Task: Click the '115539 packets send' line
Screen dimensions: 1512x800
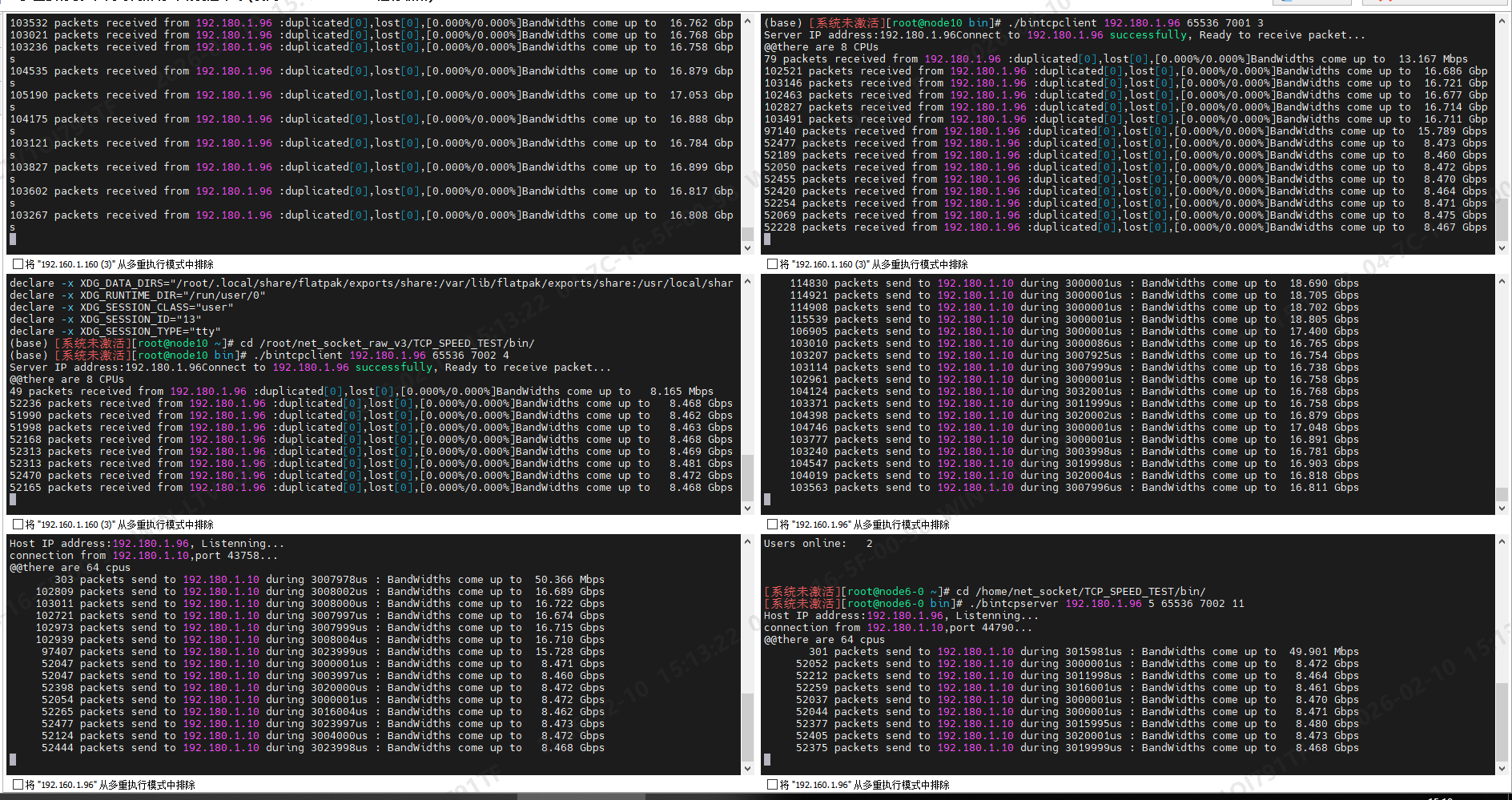Action: (x=1075, y=320)
